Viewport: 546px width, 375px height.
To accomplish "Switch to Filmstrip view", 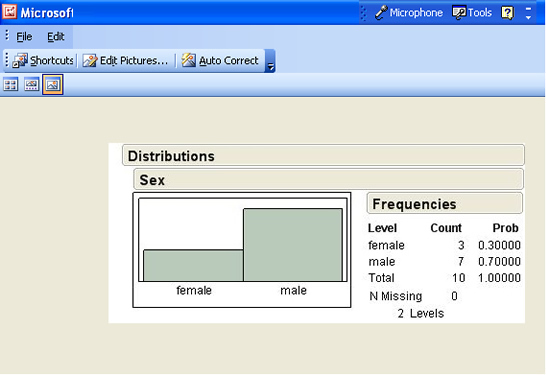I will click(x=32, y=85).
